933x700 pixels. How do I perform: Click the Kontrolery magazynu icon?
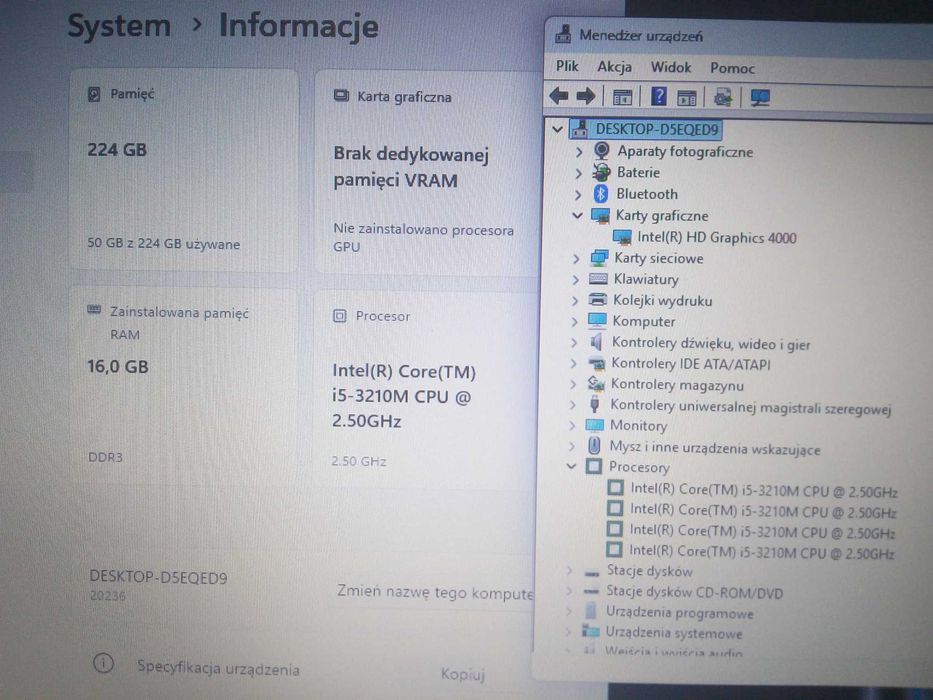pos(596,384)
